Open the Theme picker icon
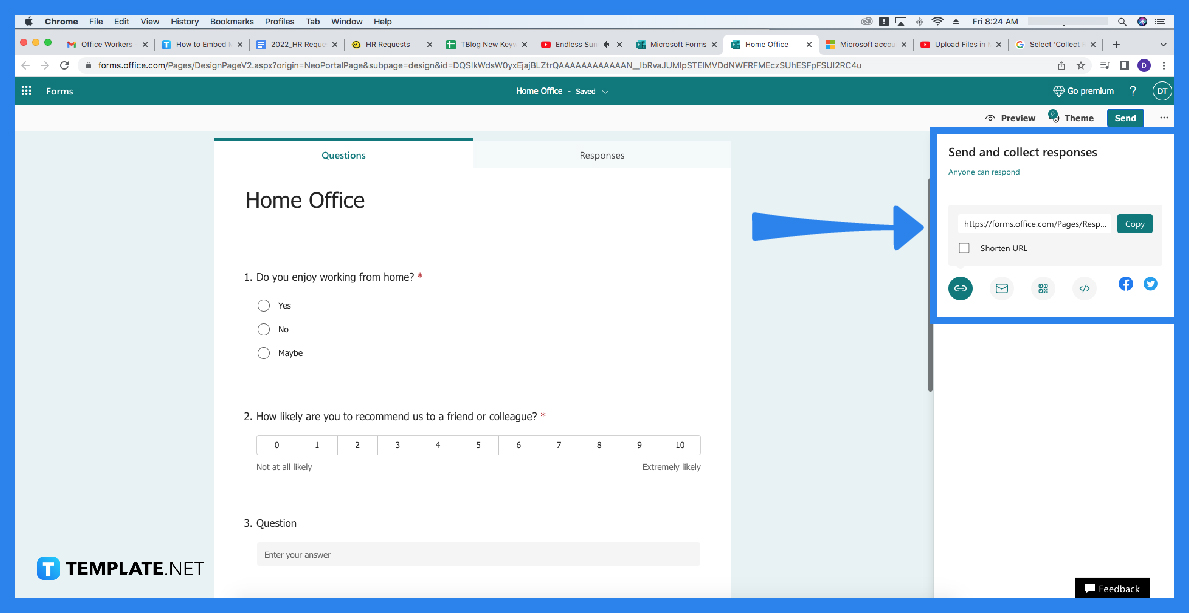 coord(1054,117)
